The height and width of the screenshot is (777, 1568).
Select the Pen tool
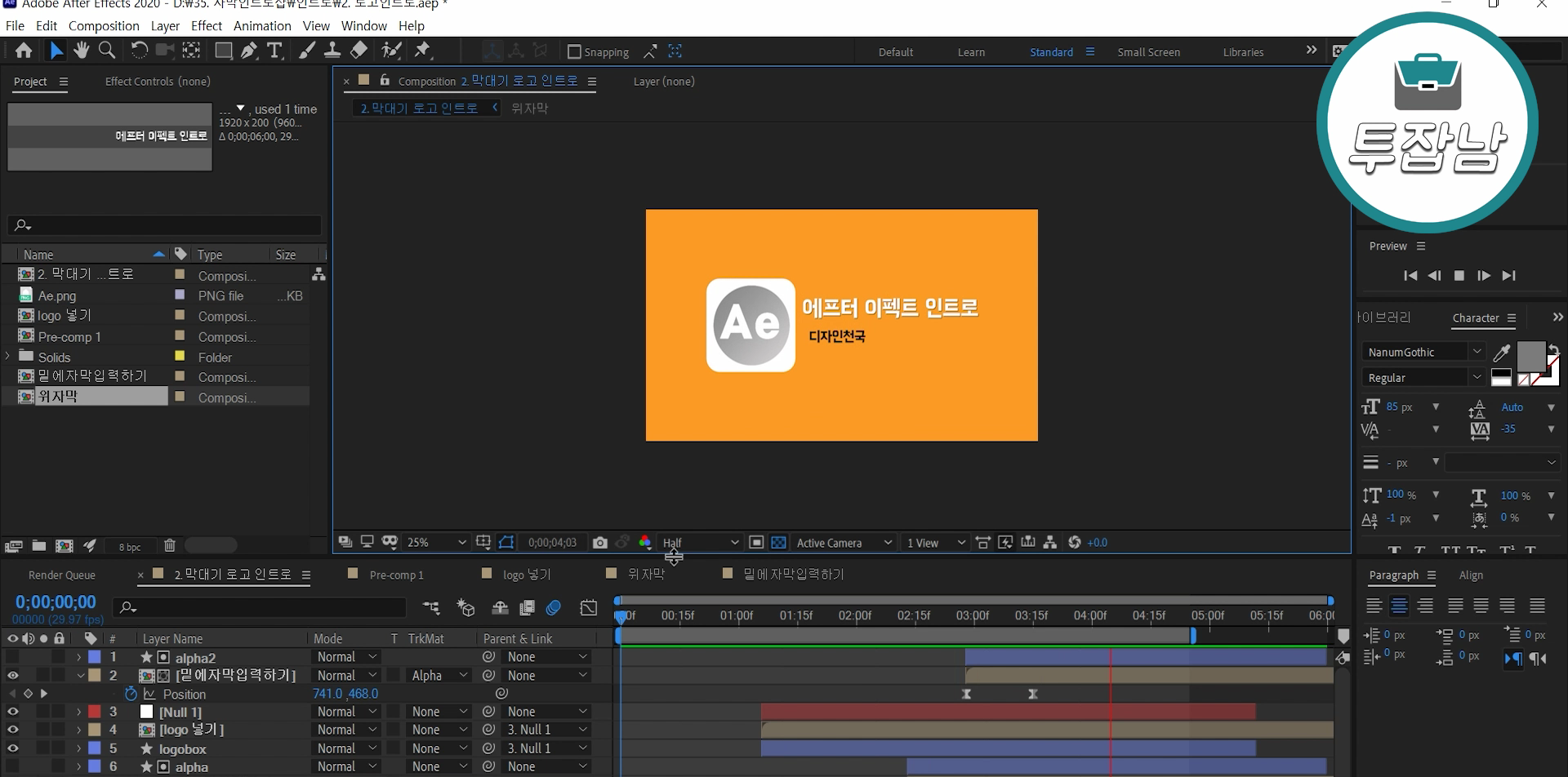tap(249, 51)
